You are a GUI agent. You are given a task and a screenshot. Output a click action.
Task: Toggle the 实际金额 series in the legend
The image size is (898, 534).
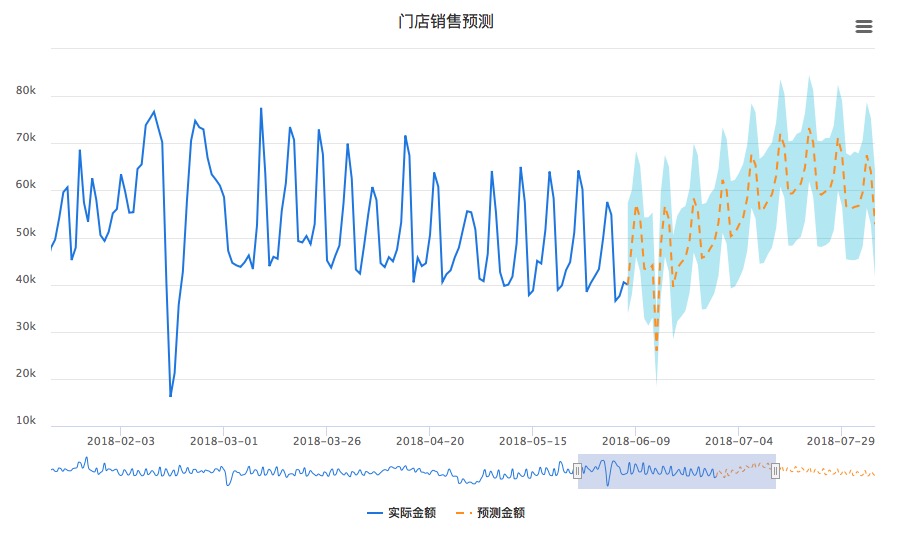click(x=401, y=513)
